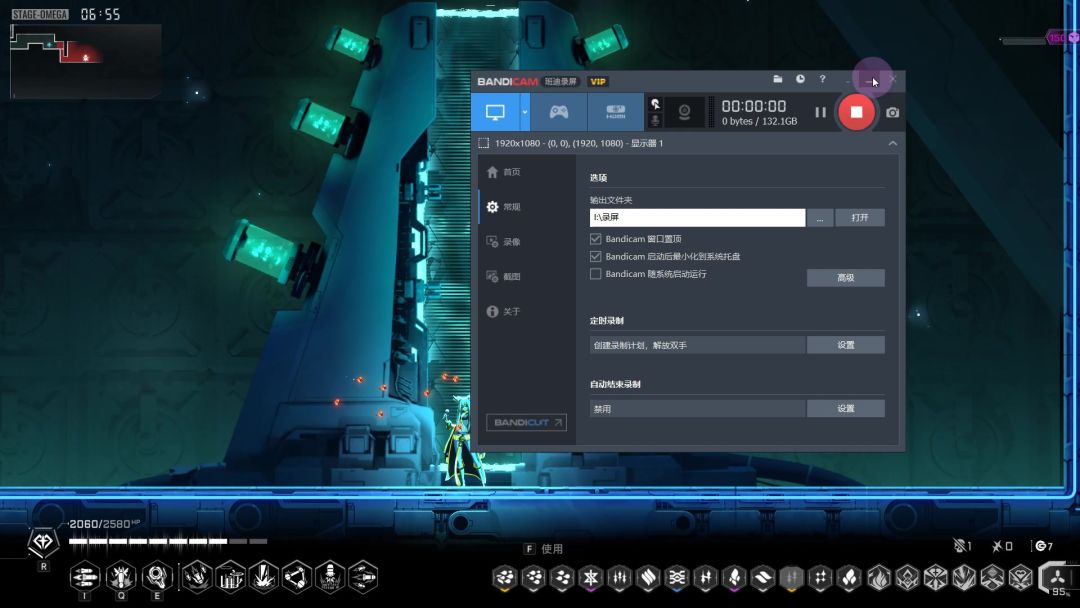The height and width of the screenshot is (608, 1080).
Task: Switch to HDMI device recording mode
Action: pyautogui.click(x=615, y=112)
